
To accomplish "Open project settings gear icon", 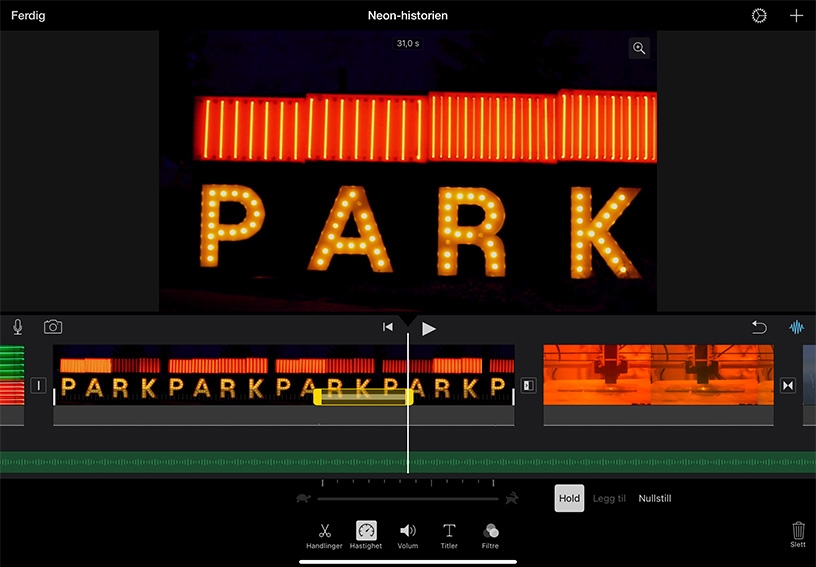I will click(759, 16).
